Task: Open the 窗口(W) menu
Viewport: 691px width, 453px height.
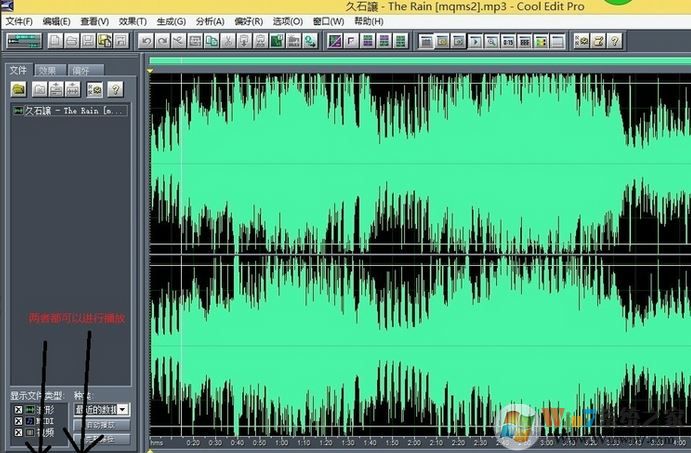Action: (328, 22)
